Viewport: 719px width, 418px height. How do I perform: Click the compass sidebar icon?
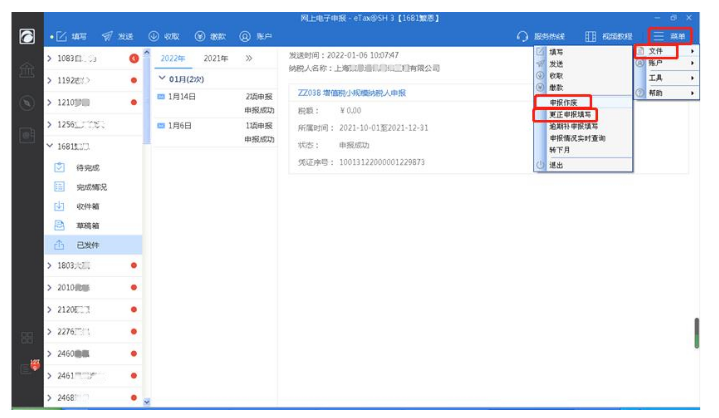pyautogui.click(x=27, y=103)
